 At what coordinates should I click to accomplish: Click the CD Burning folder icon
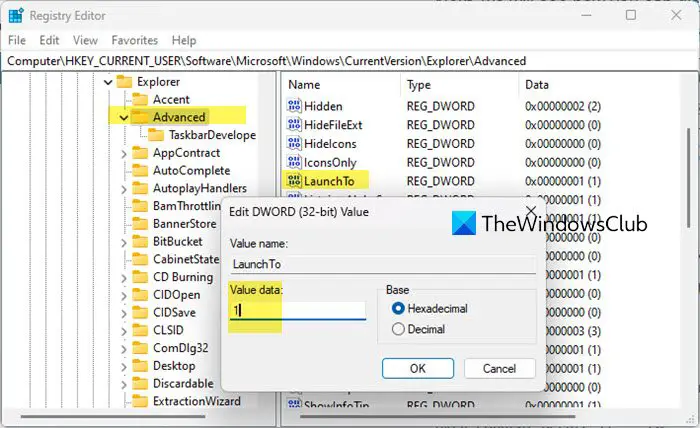point(140,277)
